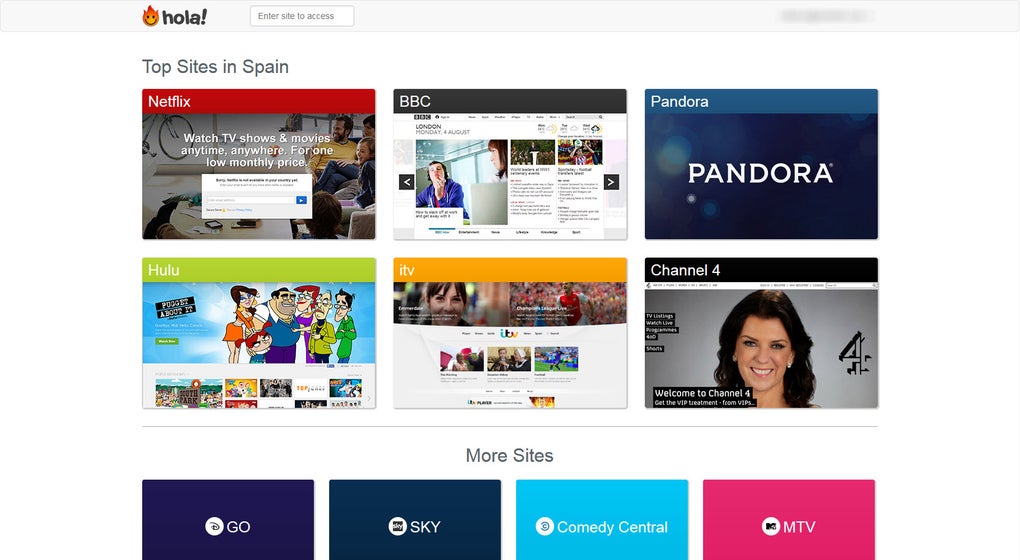Viewport: 1020px width, 560px height.
Task: Click the sky icon on SKY tile
Action: [x=397, y=526]
